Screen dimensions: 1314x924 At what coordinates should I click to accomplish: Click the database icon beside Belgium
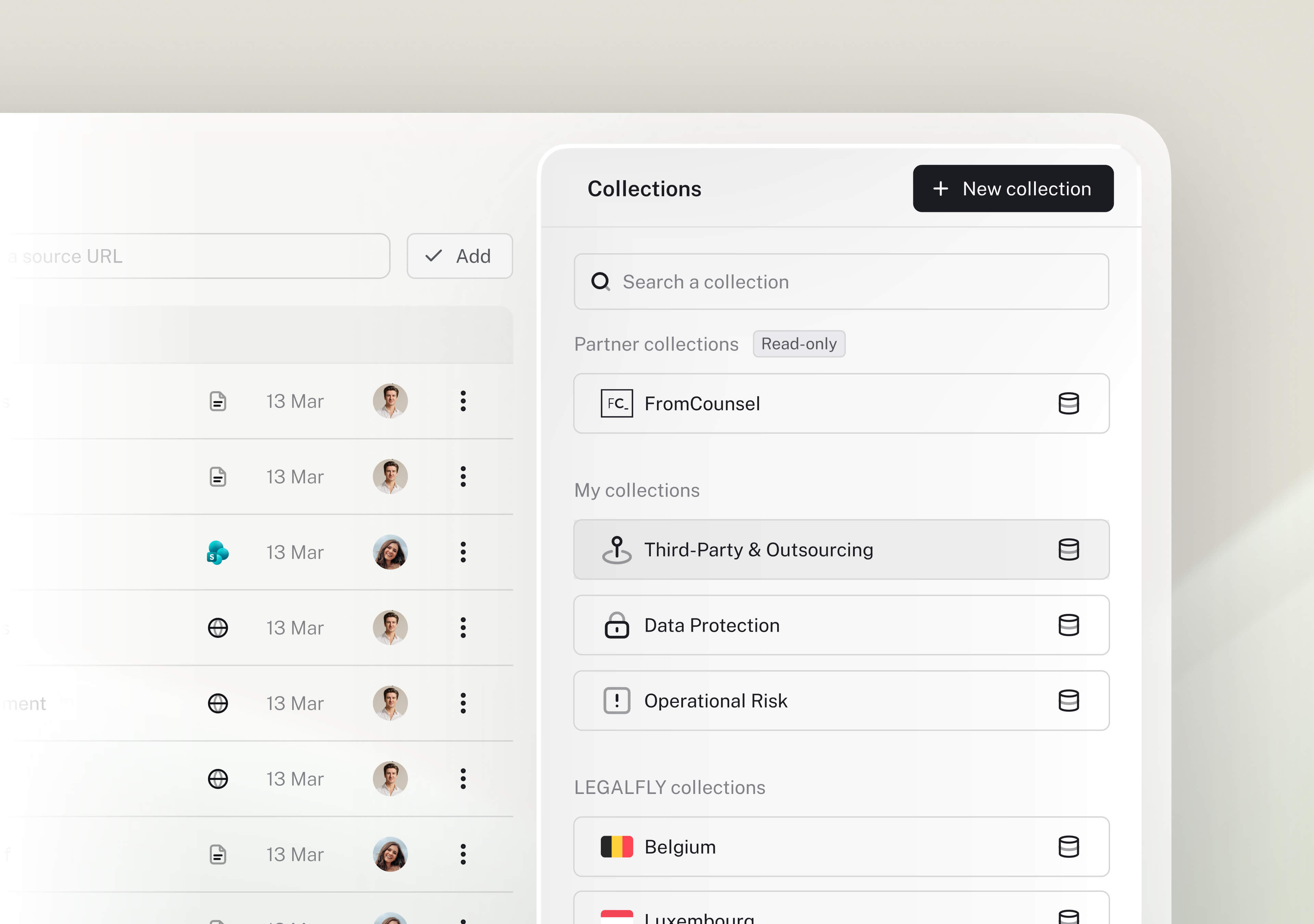(x=1068, y=847)
